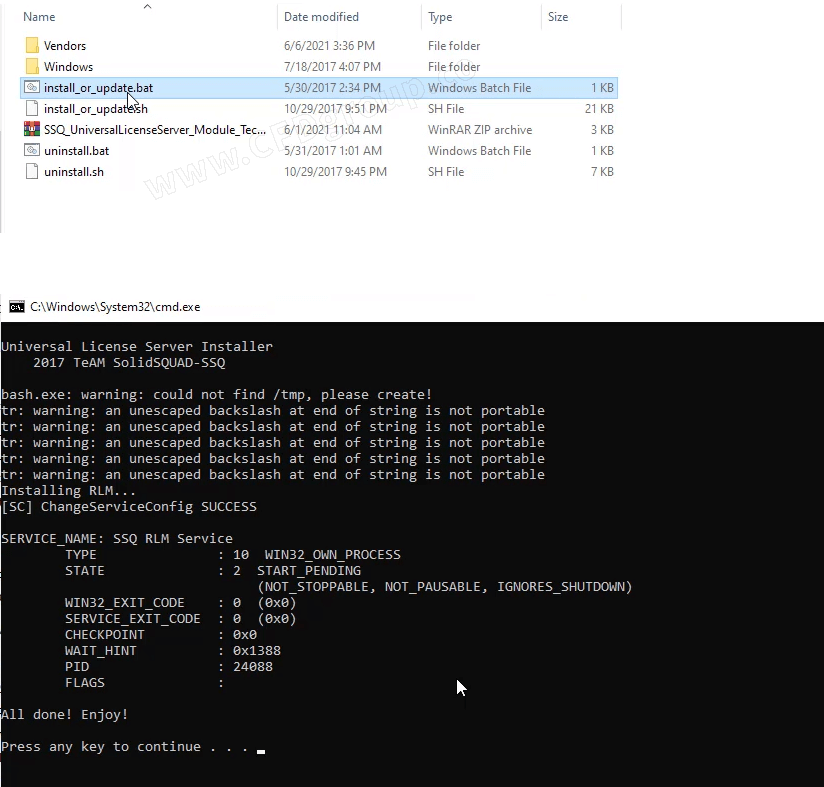Select the uninstall.bat file name
Screen dimensions: 824x787
click(77, 151)
